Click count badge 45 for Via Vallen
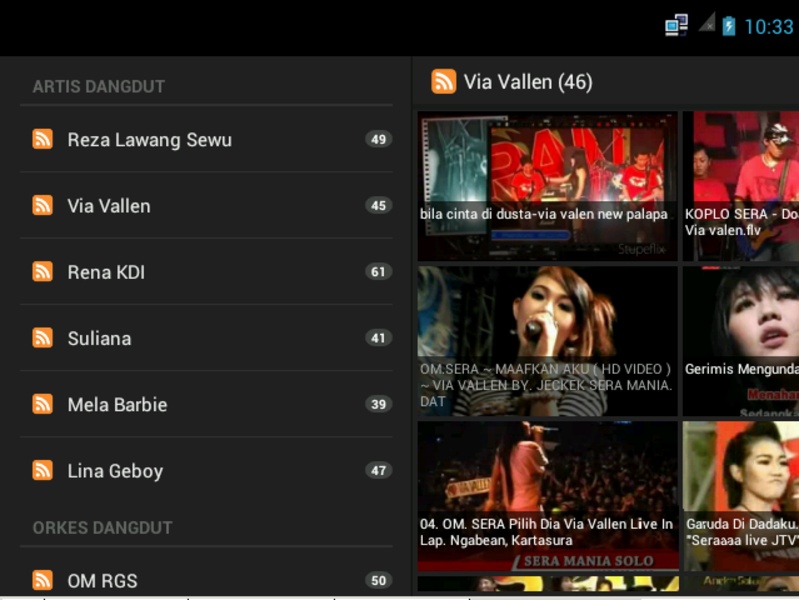Viewport: 799px width, 600px height. pos(378,205)
